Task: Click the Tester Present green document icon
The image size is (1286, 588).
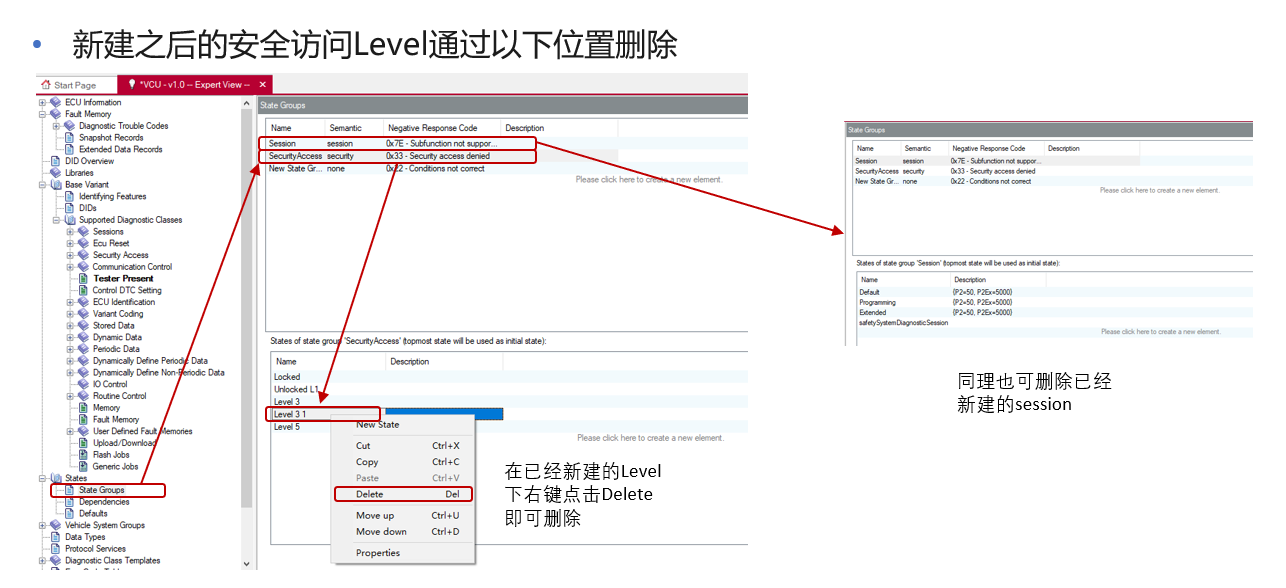Action: [x=83, y=279]
